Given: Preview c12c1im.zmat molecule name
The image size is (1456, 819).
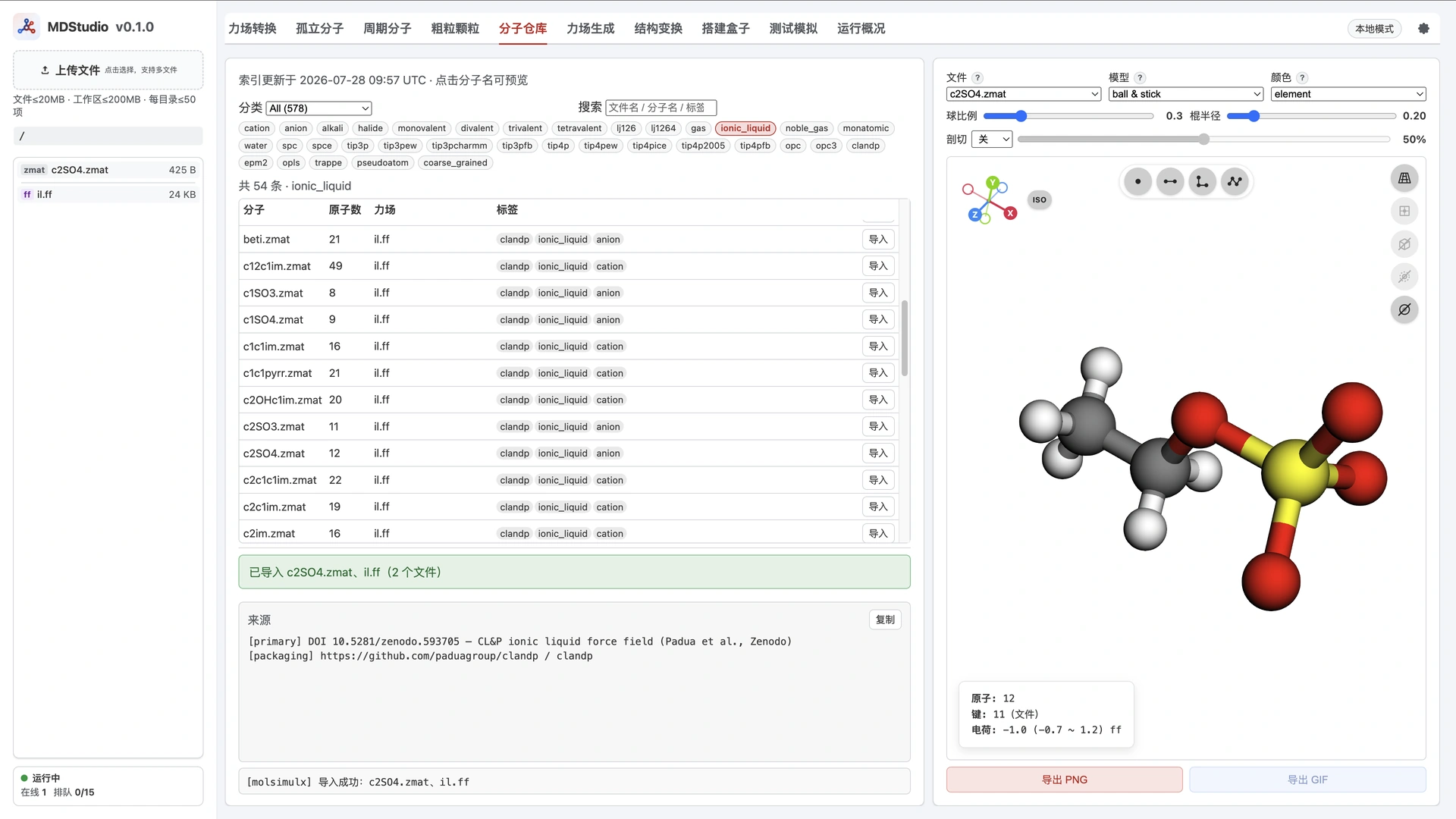Looking at the screenshot, I should click(277, 266).
